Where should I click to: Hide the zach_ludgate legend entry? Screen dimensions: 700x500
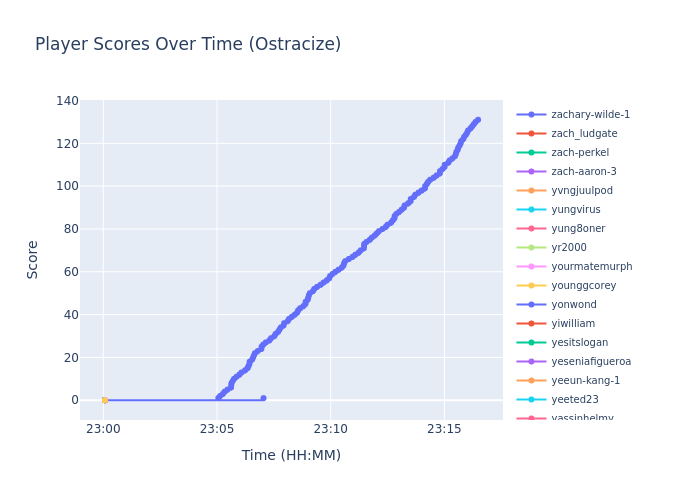tap(584, 134)
